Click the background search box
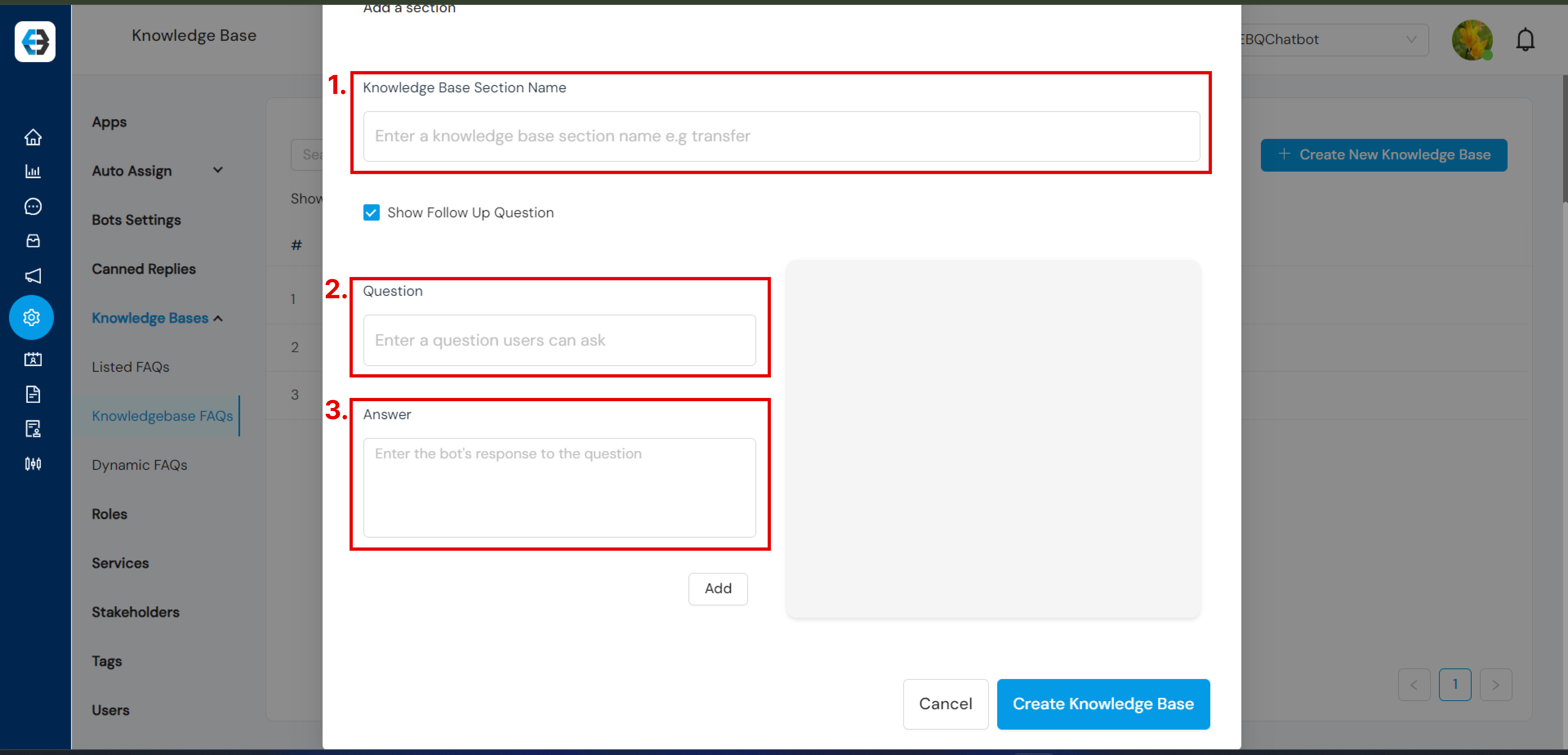1568x755 pixels. [307, 155]
